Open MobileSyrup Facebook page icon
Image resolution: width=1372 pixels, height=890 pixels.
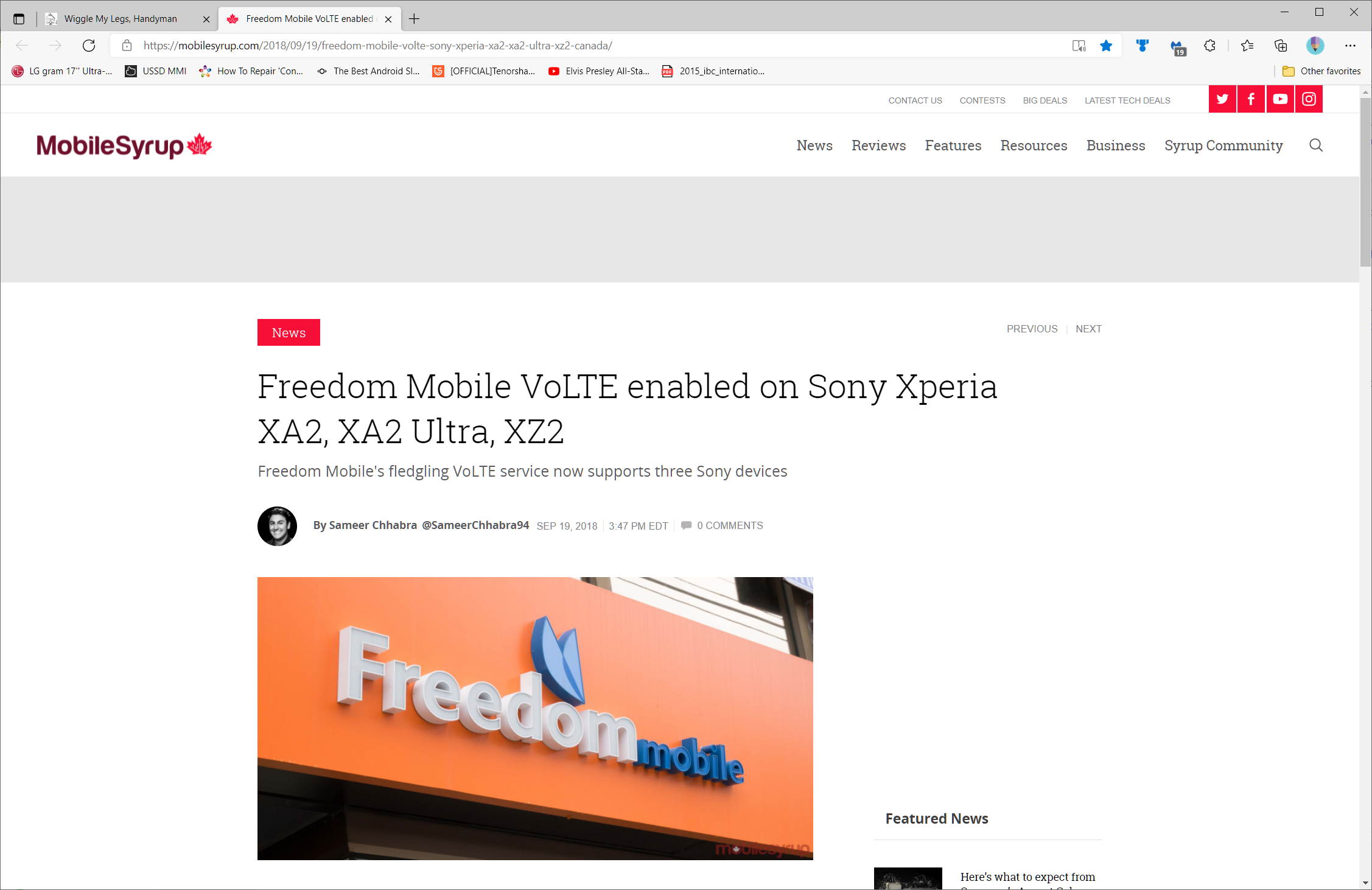(x=1251, y=99)
